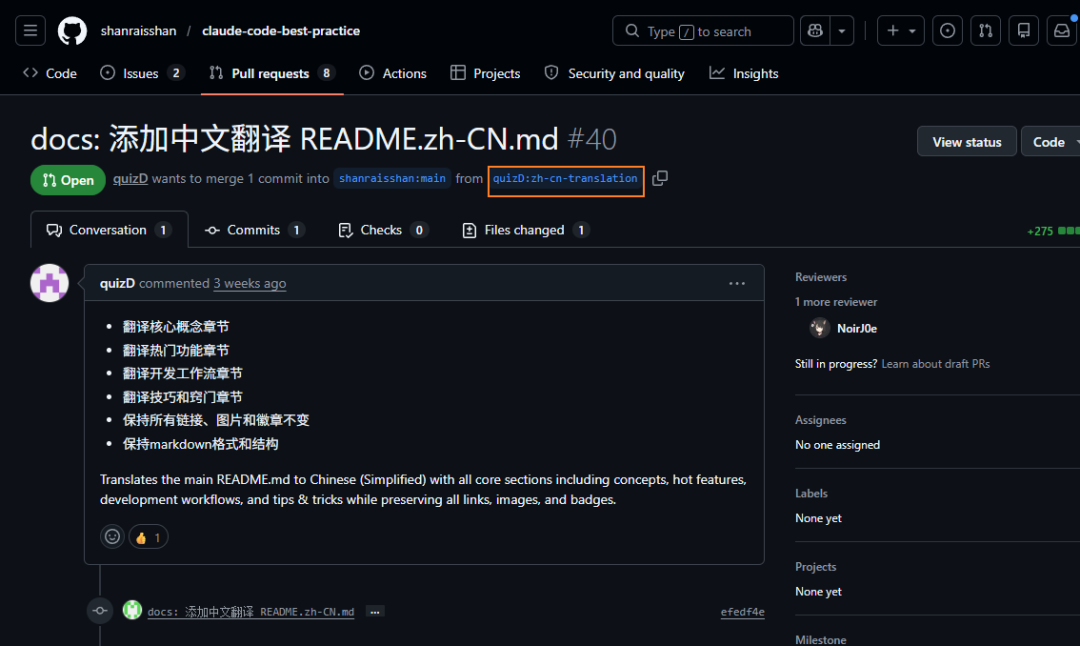Click the 1 more reviewer text

836,302
